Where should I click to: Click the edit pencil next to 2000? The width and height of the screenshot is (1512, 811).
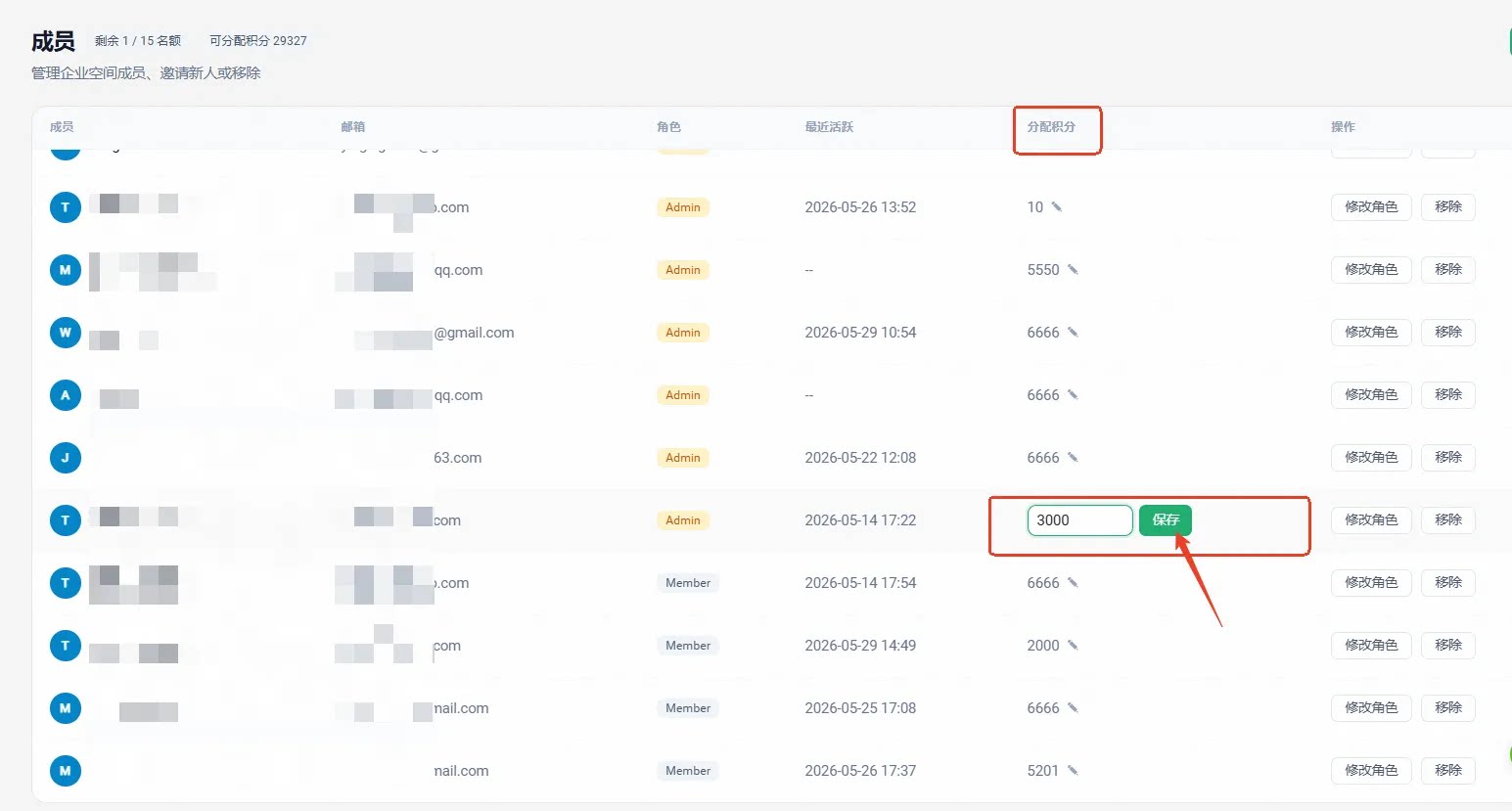point(1073,646)
